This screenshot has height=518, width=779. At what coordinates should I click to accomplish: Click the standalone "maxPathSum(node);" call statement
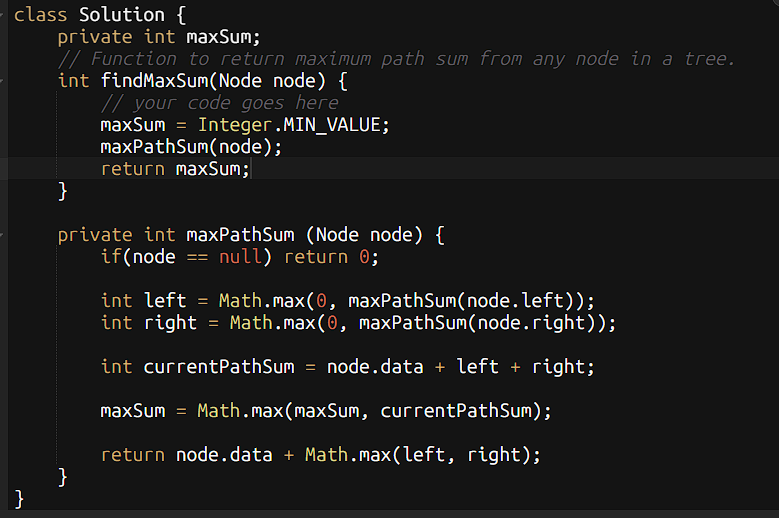tap(191, 147)
